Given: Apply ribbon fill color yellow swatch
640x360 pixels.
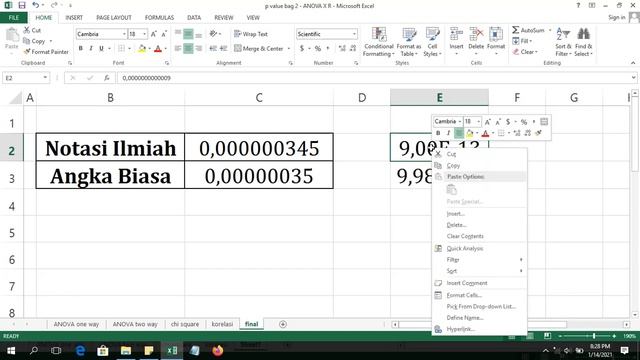Looking at the screenshot, I should (142, 49).
